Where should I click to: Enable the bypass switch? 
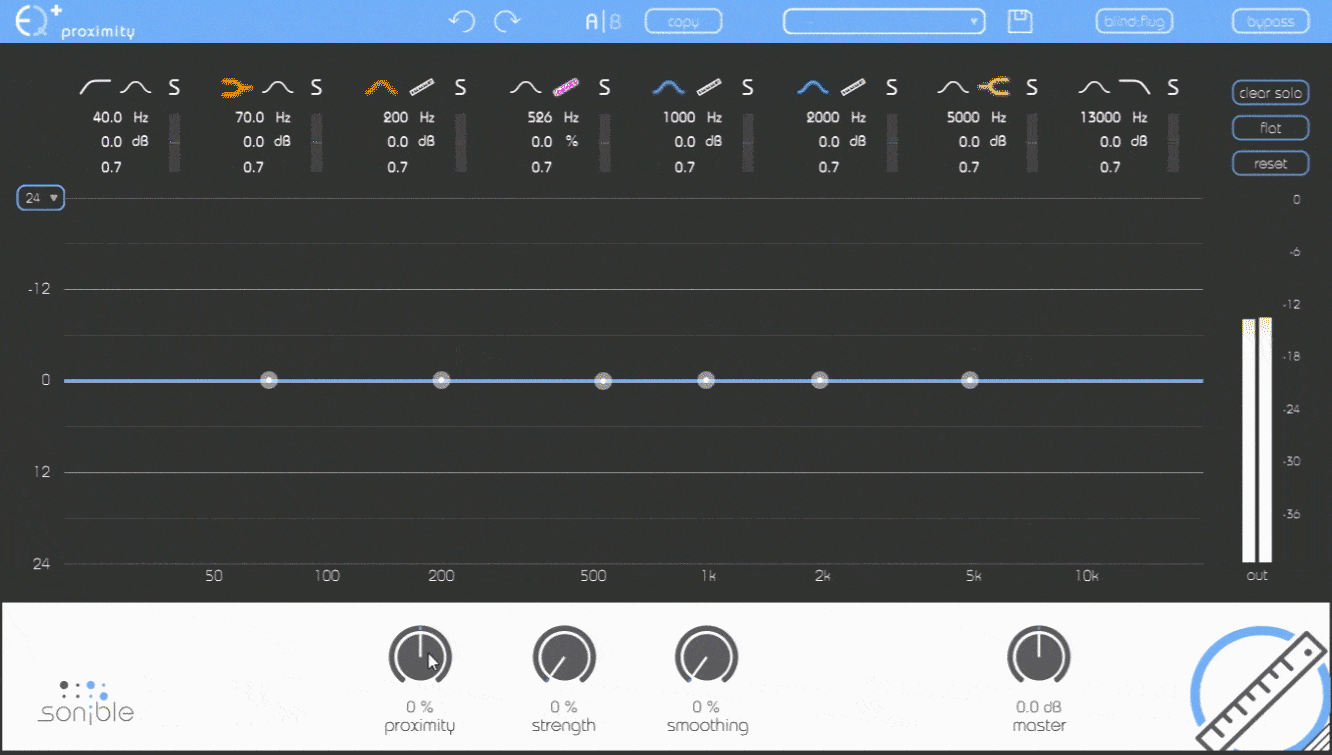coord(1270,21)
